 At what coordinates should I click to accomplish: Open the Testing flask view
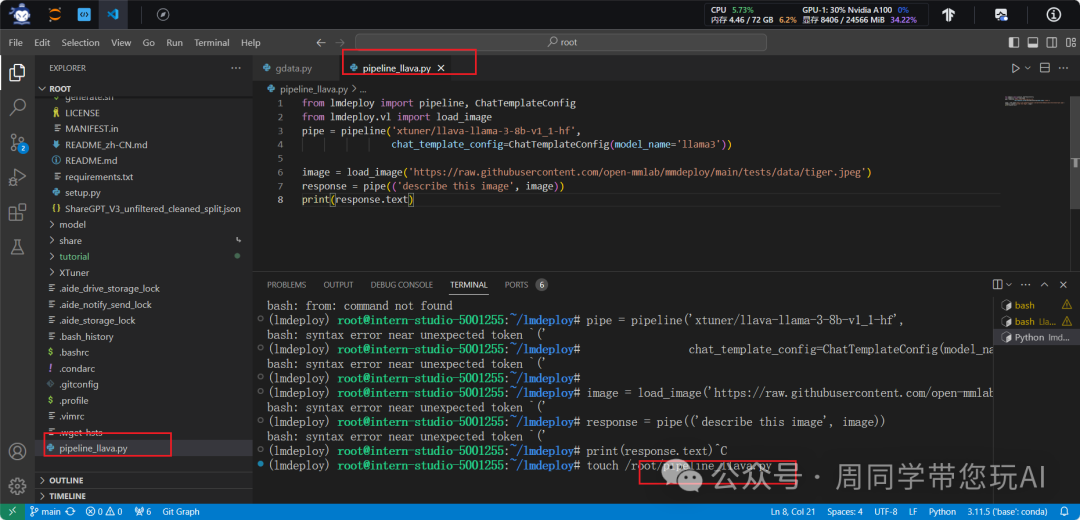point(17,246)
